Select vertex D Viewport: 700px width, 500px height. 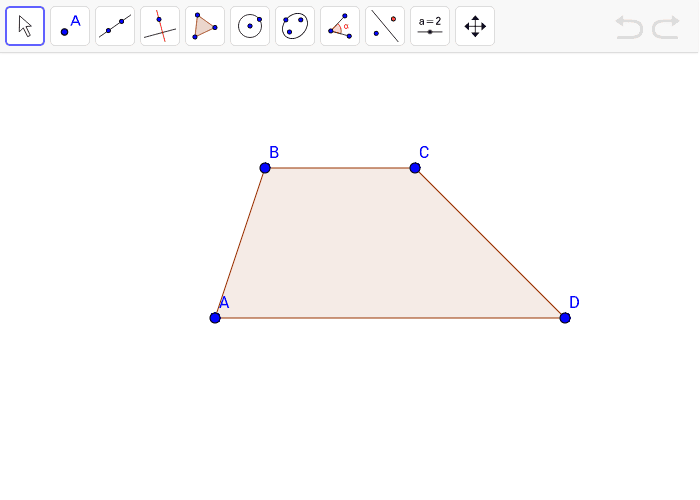[565, 318]
